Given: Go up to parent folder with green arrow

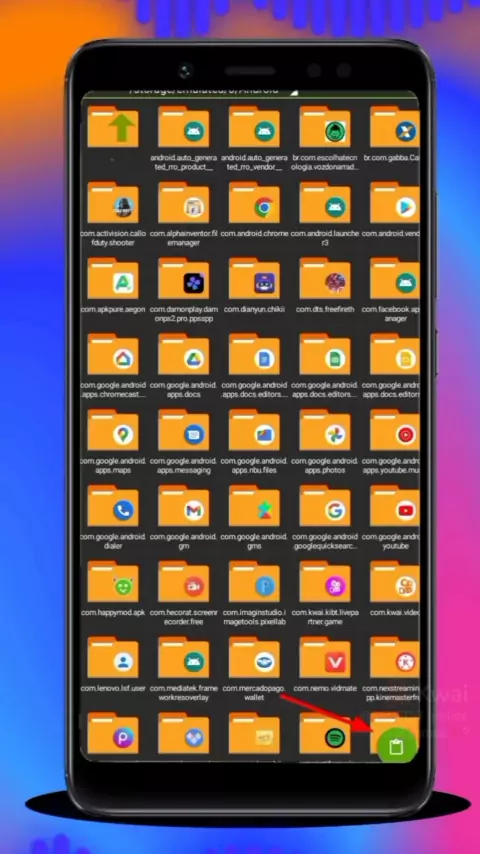Looking at the screenshot, I should click(113, 127).
